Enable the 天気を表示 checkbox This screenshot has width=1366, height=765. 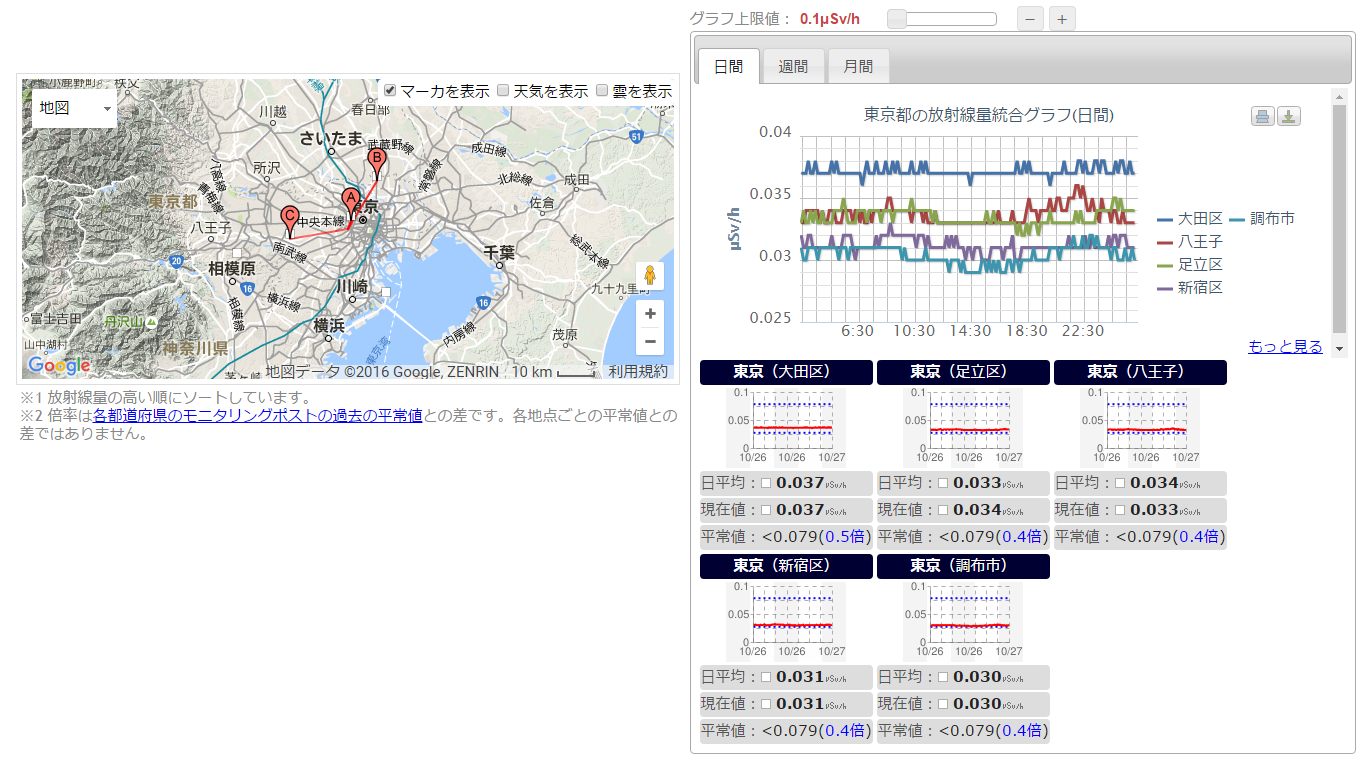[x=504, y=91]
